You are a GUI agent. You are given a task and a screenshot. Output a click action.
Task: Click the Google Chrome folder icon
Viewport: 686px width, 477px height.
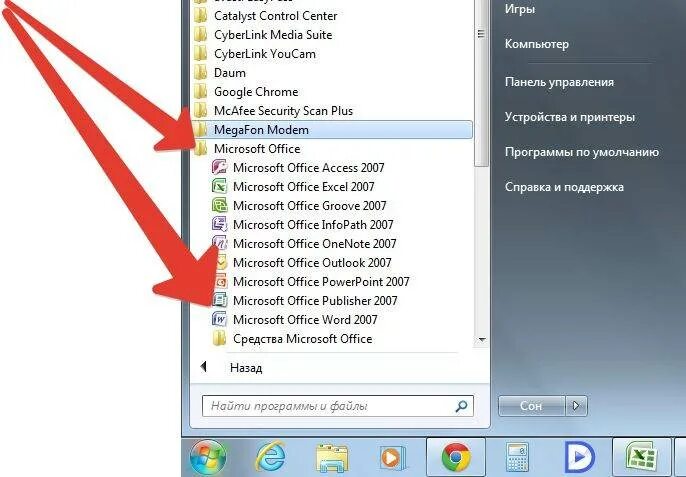tap(200, 91)
